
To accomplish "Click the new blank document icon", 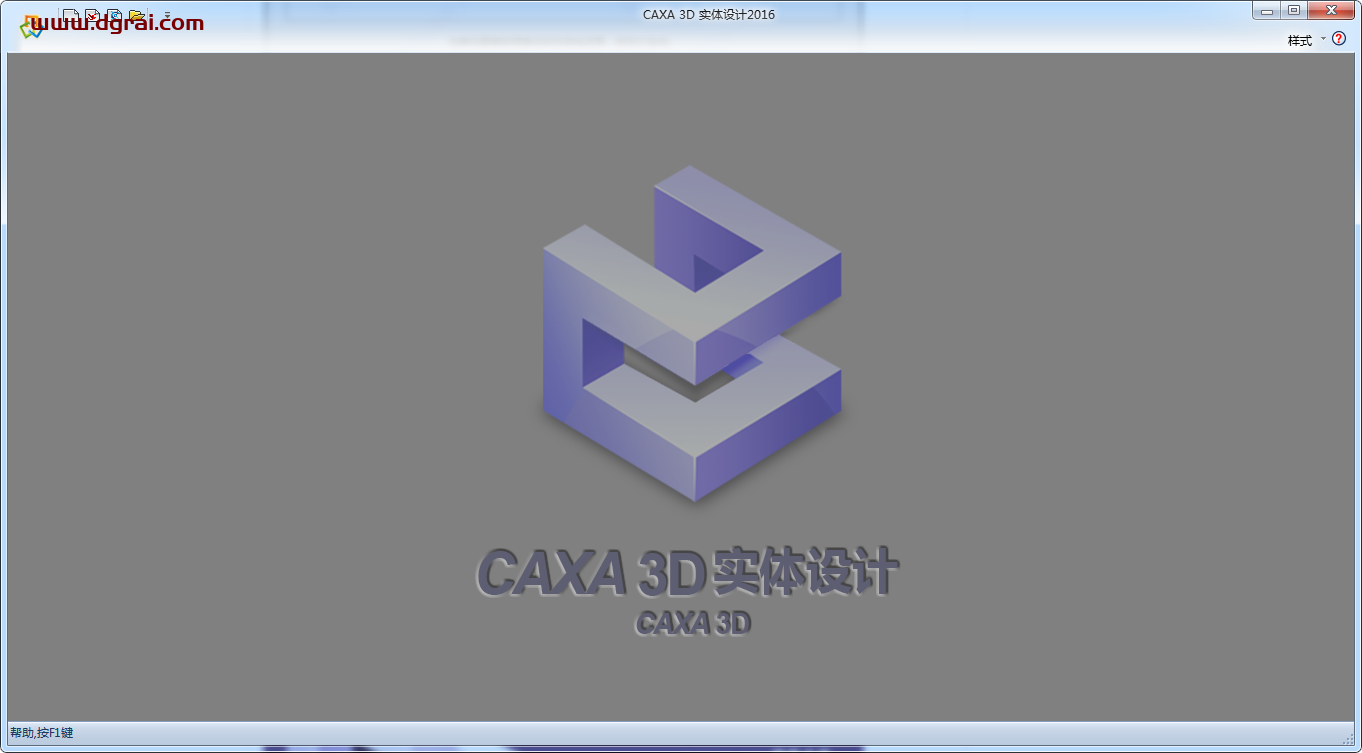I will click(71, 16).
